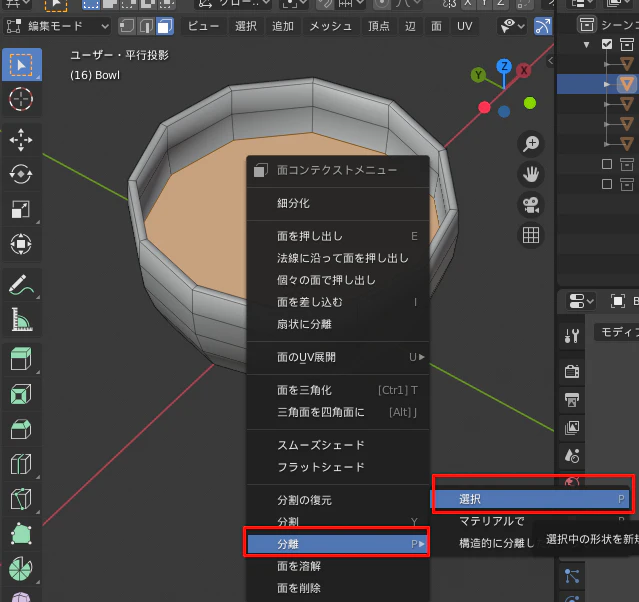Open the 分離 submenu
Viewport: 639px width, 602px height.
click(337, 544)
